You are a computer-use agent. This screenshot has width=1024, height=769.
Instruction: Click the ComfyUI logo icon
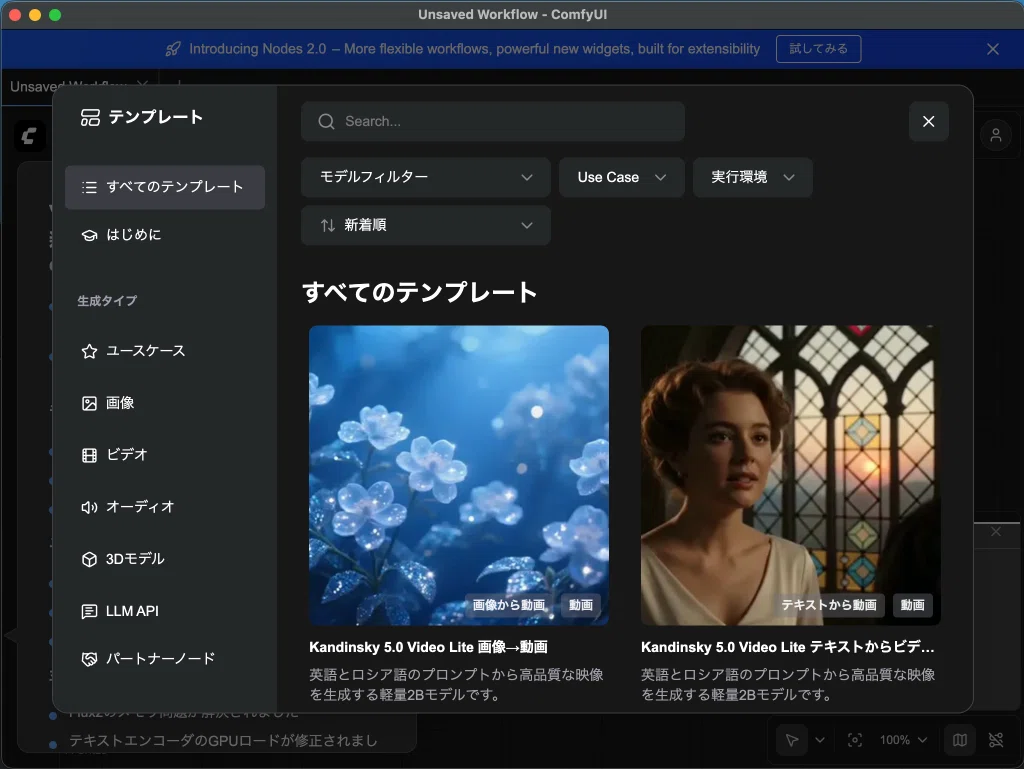click(x=29, y=136)
